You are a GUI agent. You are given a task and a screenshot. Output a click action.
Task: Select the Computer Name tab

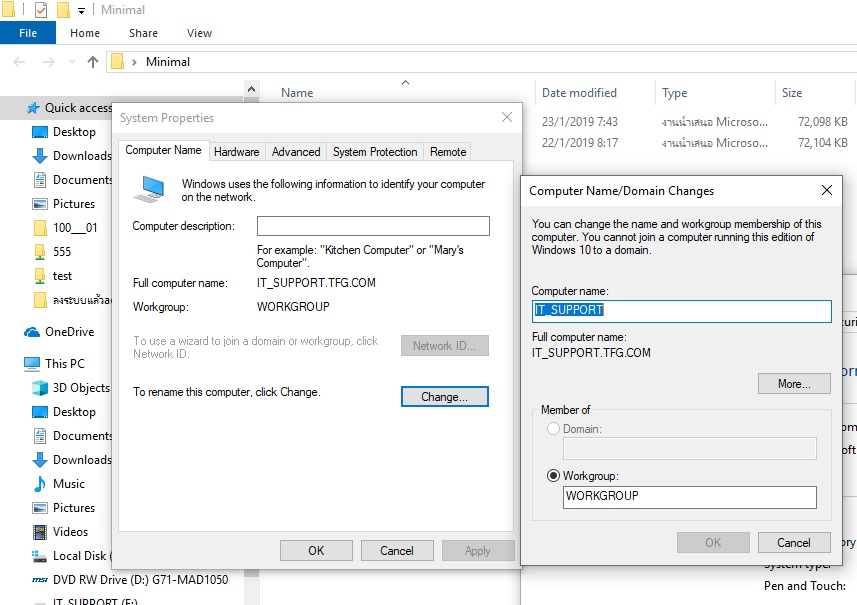point(163,150)
